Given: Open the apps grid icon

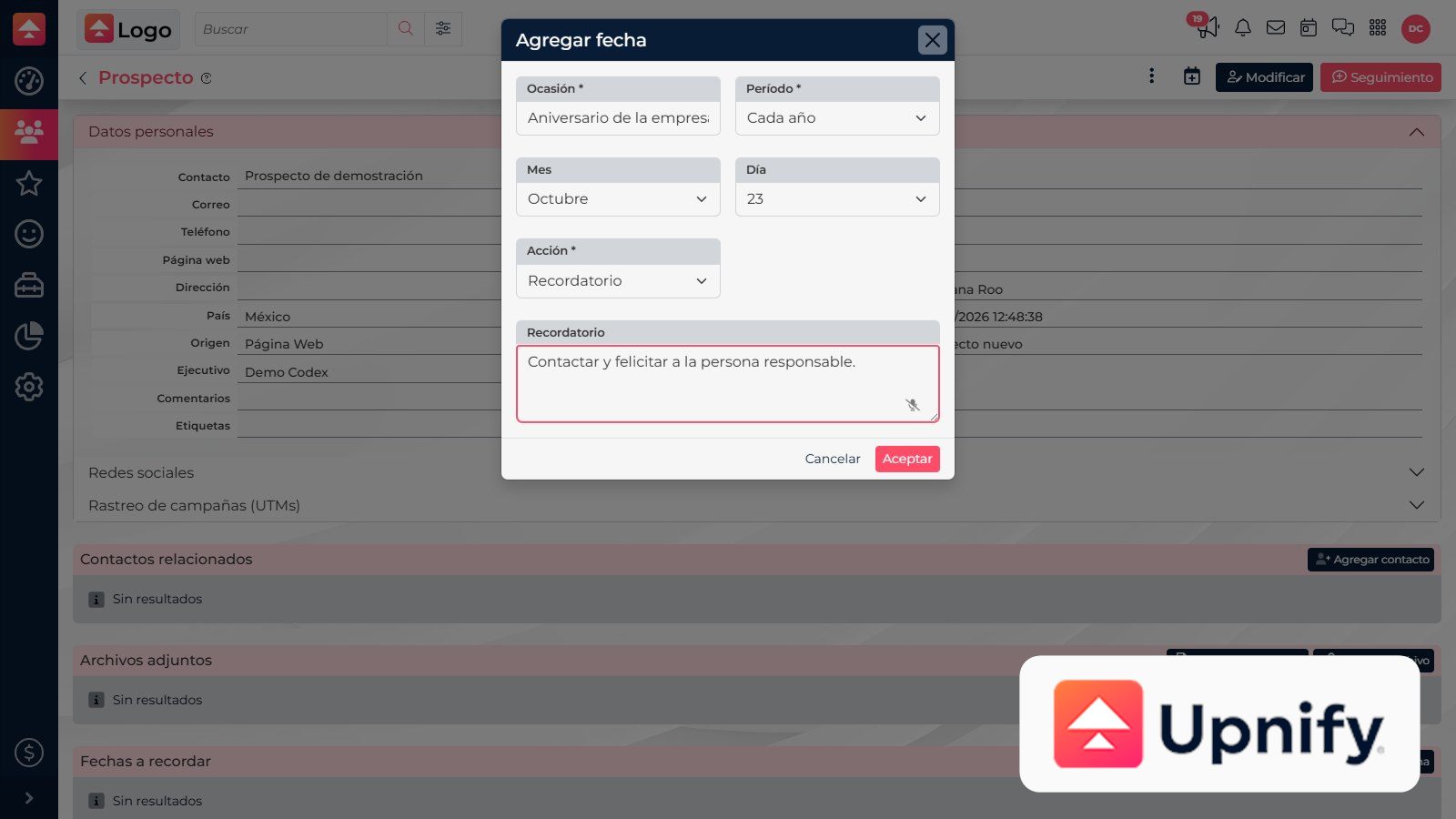Looking at the screenshot, I should 1378,28.
